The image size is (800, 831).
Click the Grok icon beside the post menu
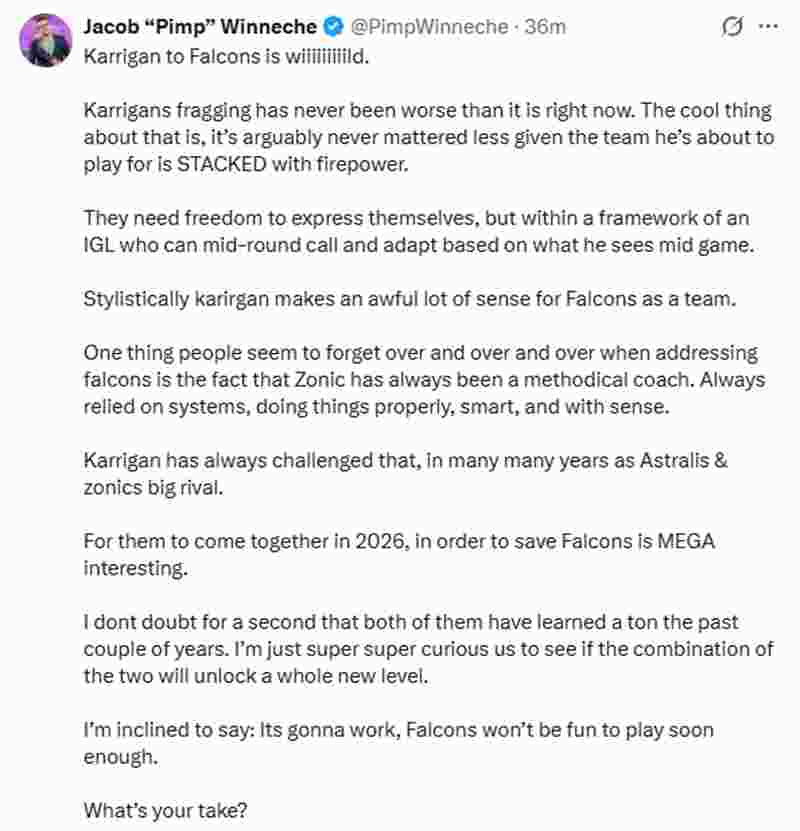pos(732,27)
